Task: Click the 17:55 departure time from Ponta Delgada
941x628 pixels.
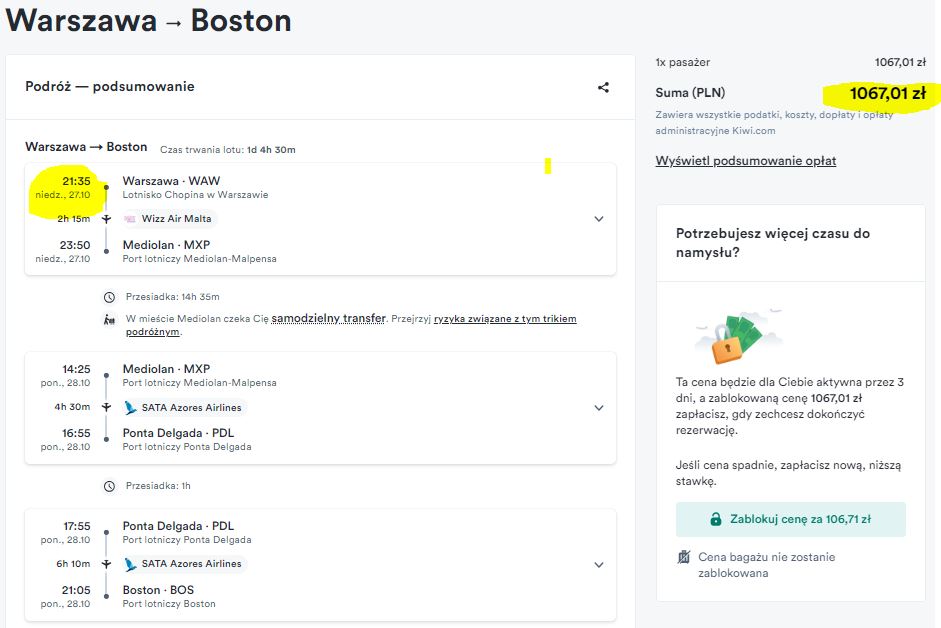Action: click(x=77, y=526)
